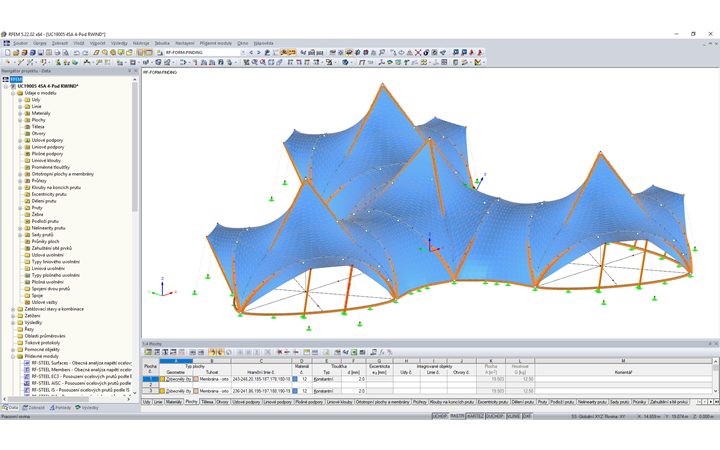720x450 pixels.
Task: Click peach stiffness swatch in row 1
Action: 196,379
